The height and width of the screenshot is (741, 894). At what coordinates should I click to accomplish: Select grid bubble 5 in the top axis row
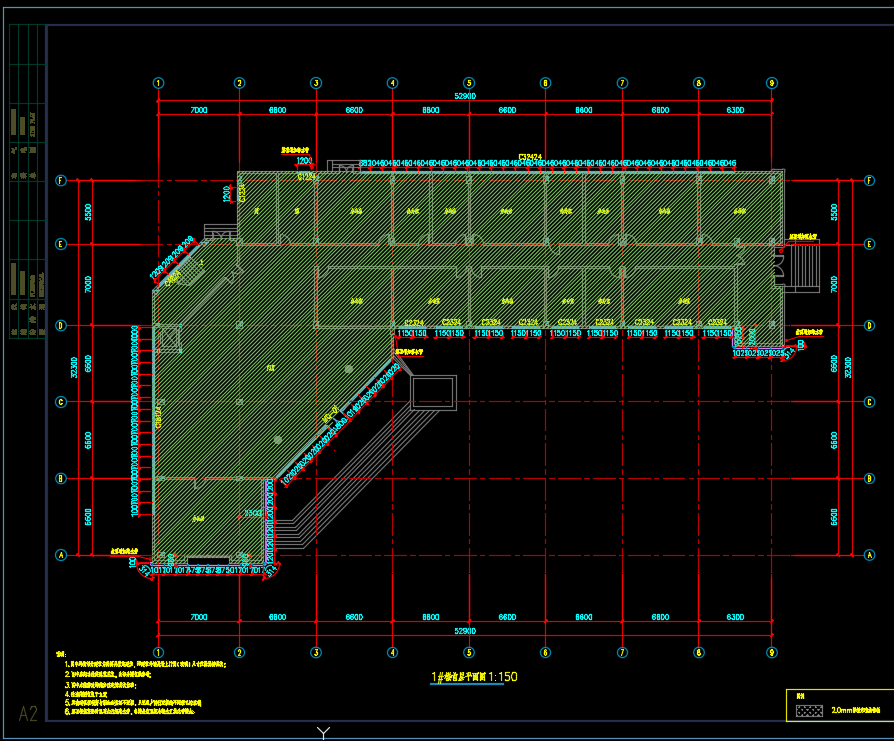(x=469, y=83)
